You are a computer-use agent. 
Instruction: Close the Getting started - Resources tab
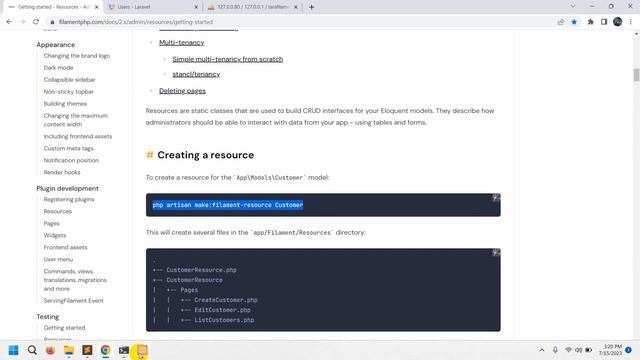pos(97,7)
